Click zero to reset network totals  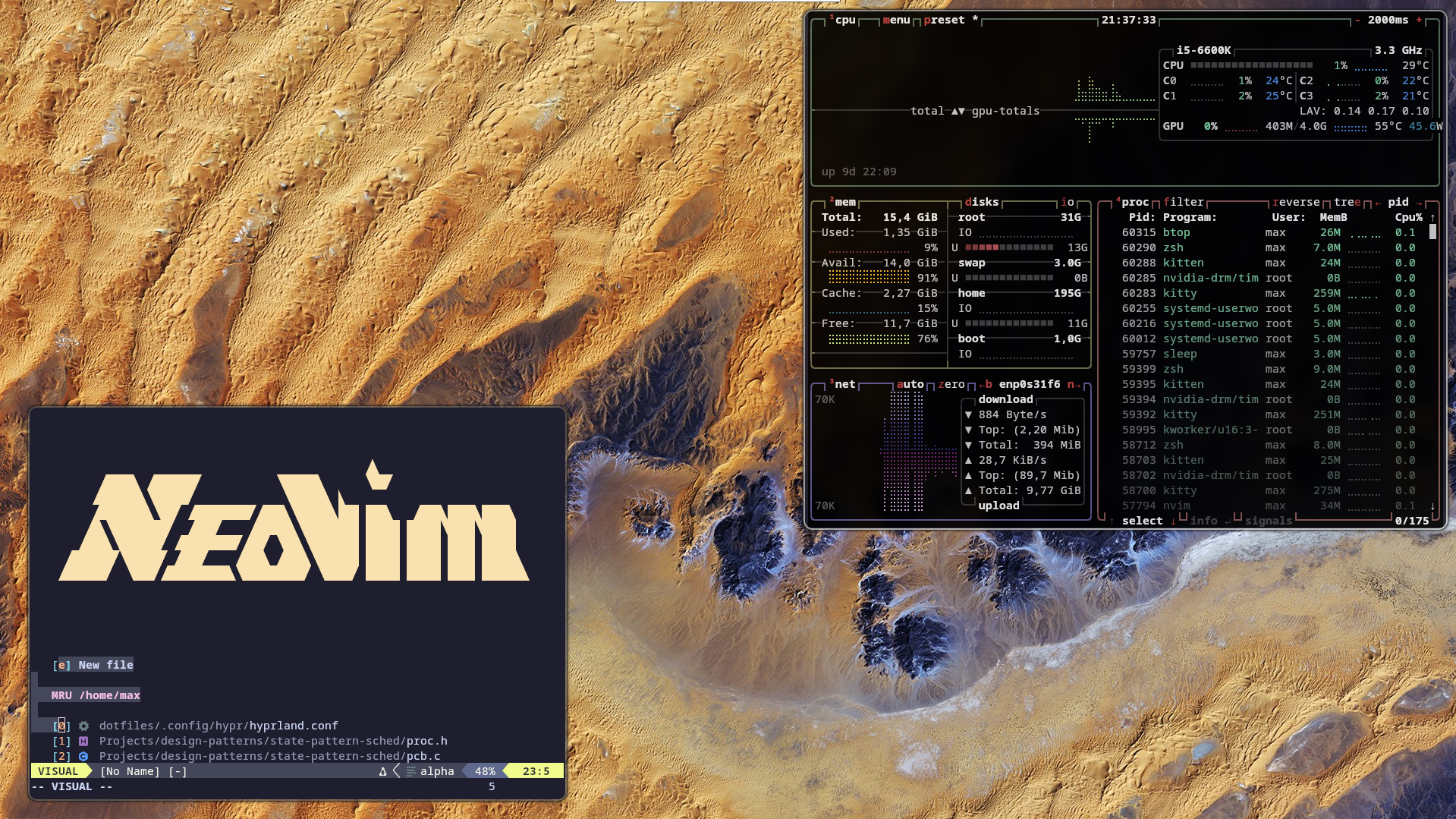(951, 385)
